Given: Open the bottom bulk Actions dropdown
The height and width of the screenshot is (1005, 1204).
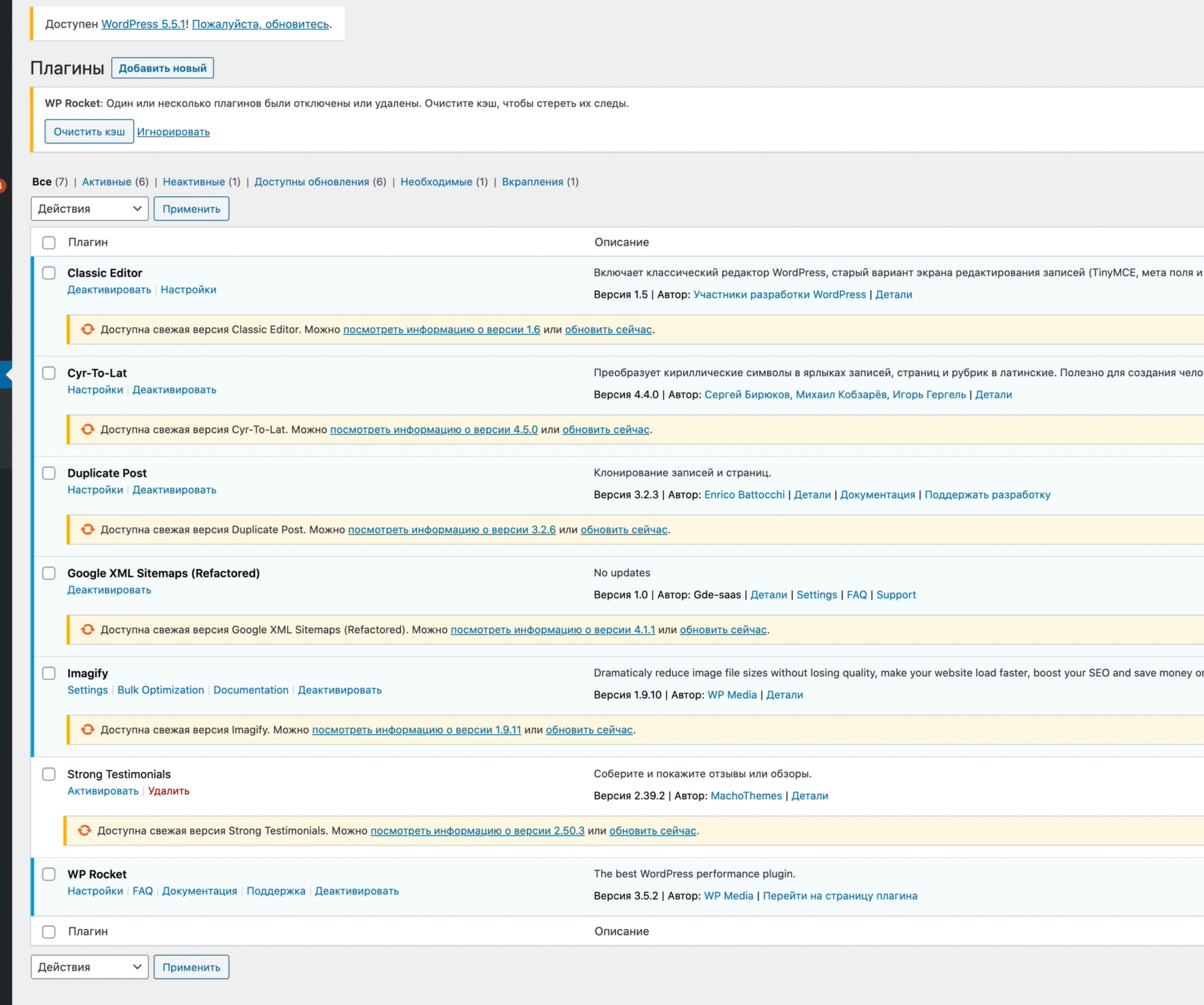Looking at the screenshot, I should click(89, 967).
